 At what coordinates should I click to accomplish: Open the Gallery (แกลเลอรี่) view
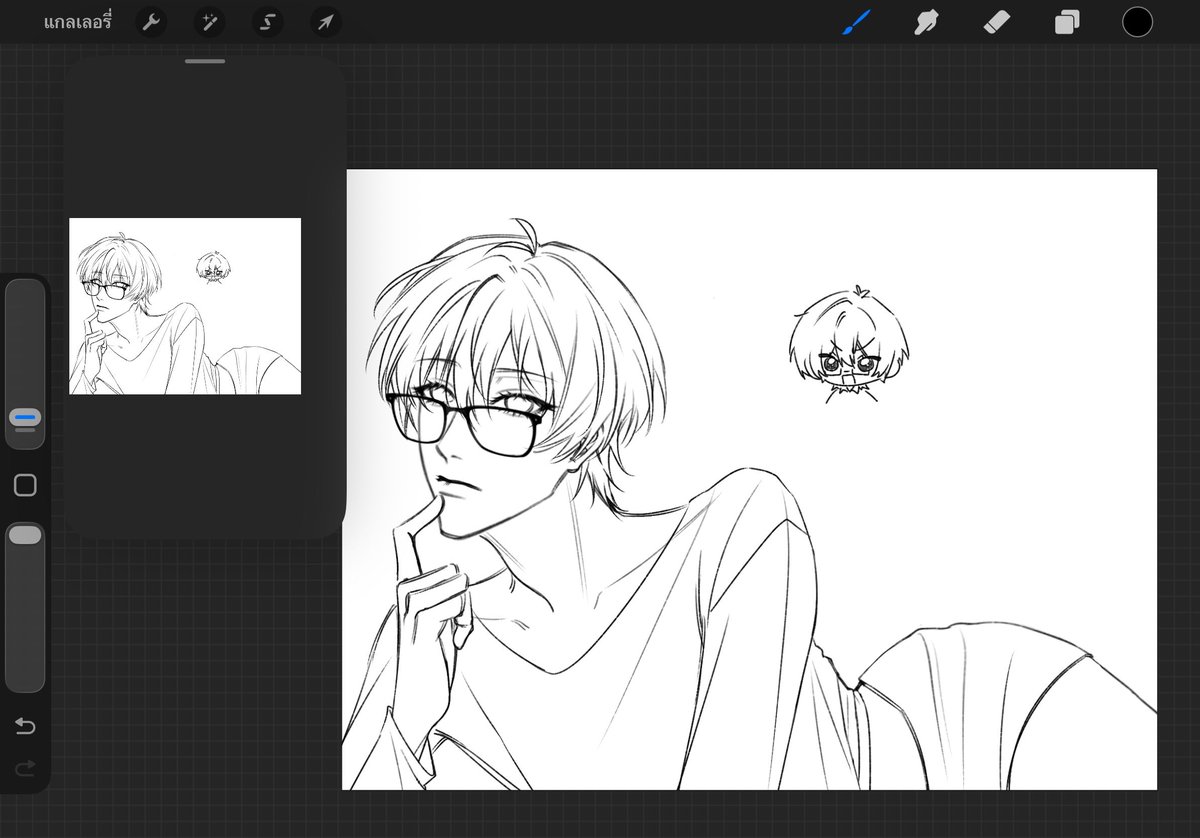click(x=77, y=22)
